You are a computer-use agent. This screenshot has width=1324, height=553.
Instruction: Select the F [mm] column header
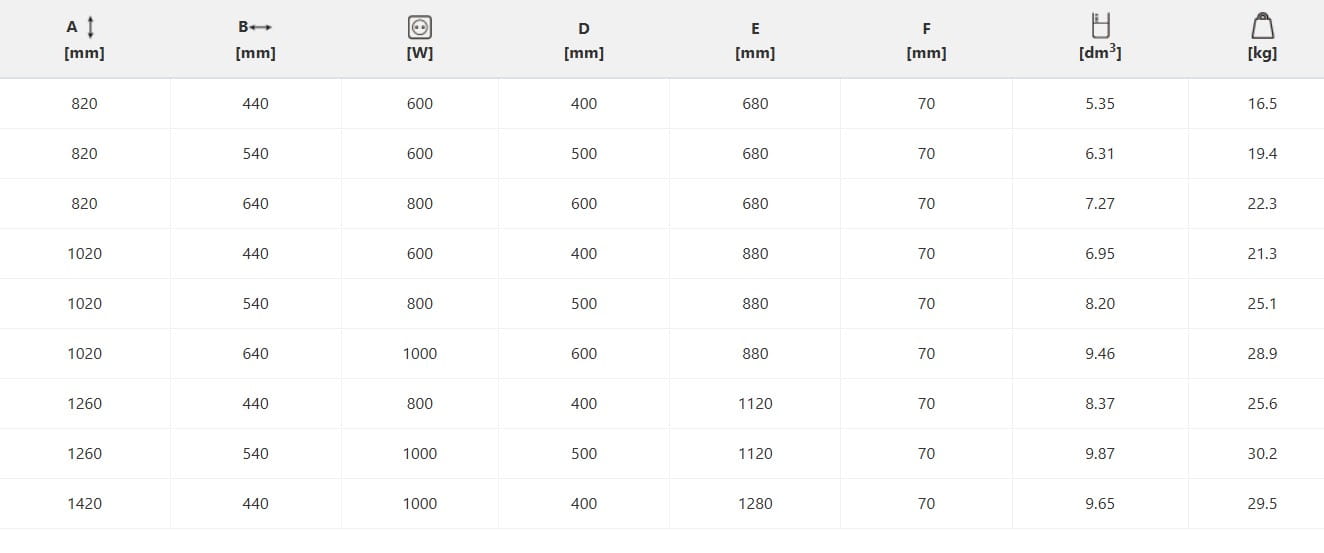click(x=926, y=41)
